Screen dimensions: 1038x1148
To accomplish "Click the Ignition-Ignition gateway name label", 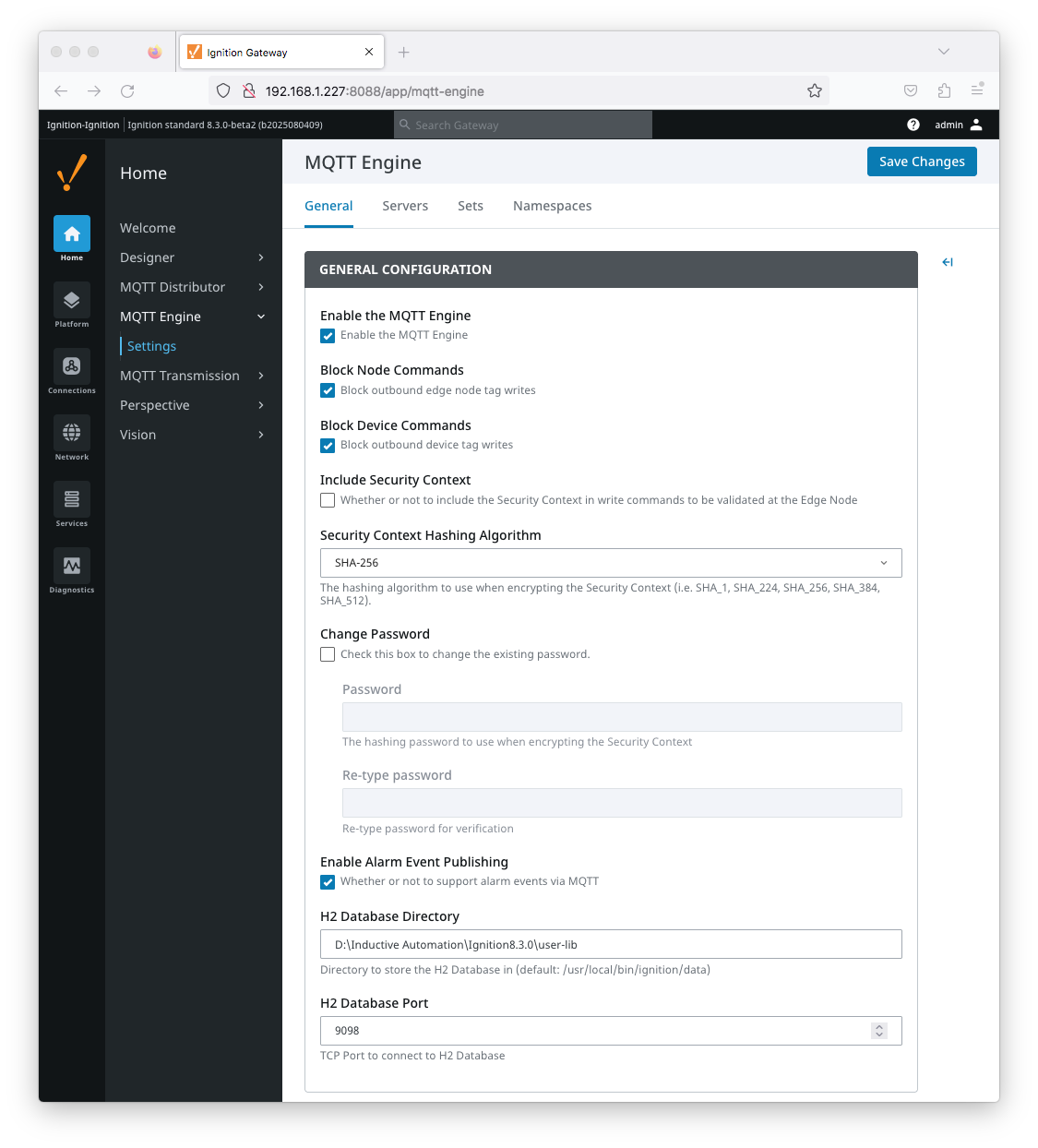I will click(x=83, y=125).
